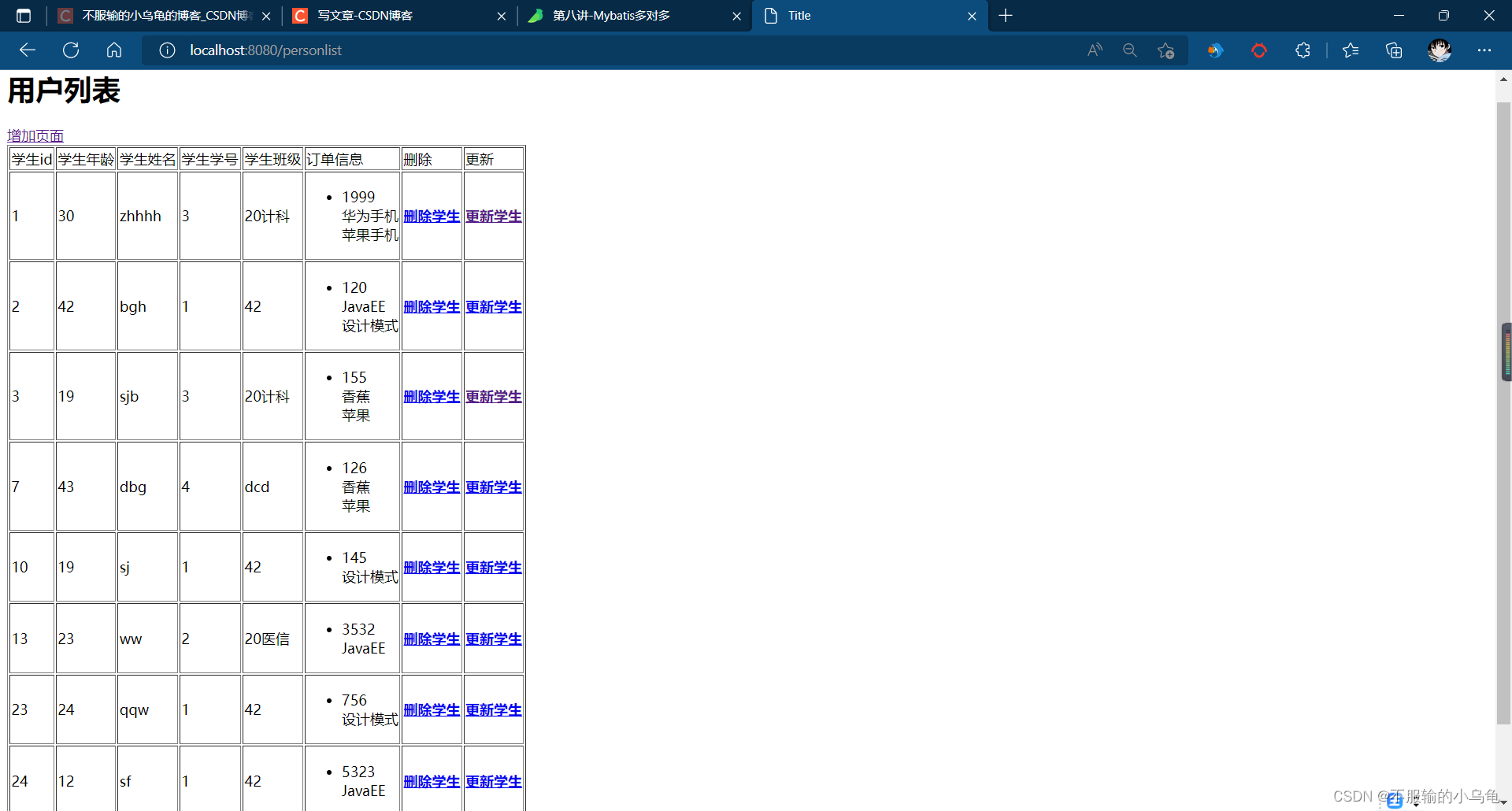
Task: Open the profile avatar
Action: tap(1440, 50)
